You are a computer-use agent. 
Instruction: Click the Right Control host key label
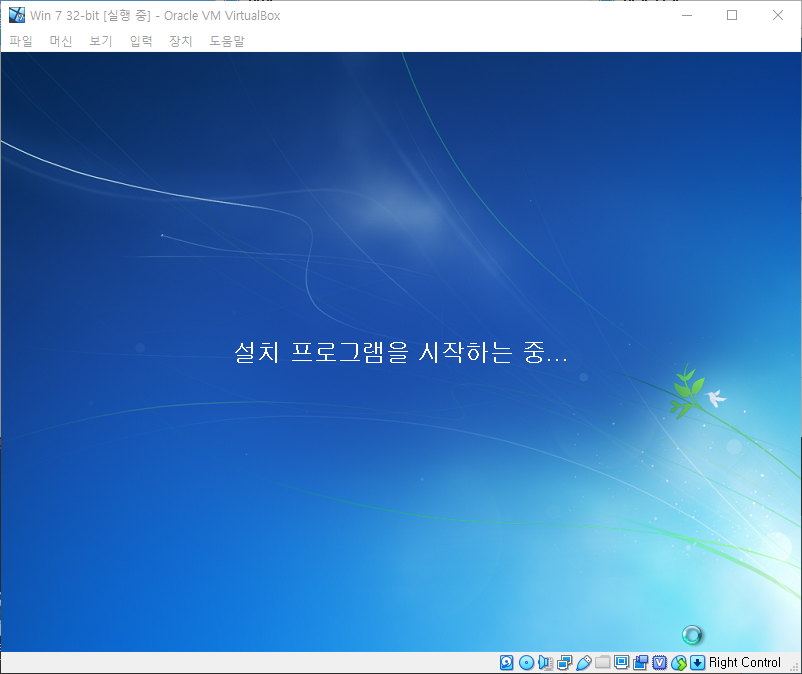tap(745, 663)
